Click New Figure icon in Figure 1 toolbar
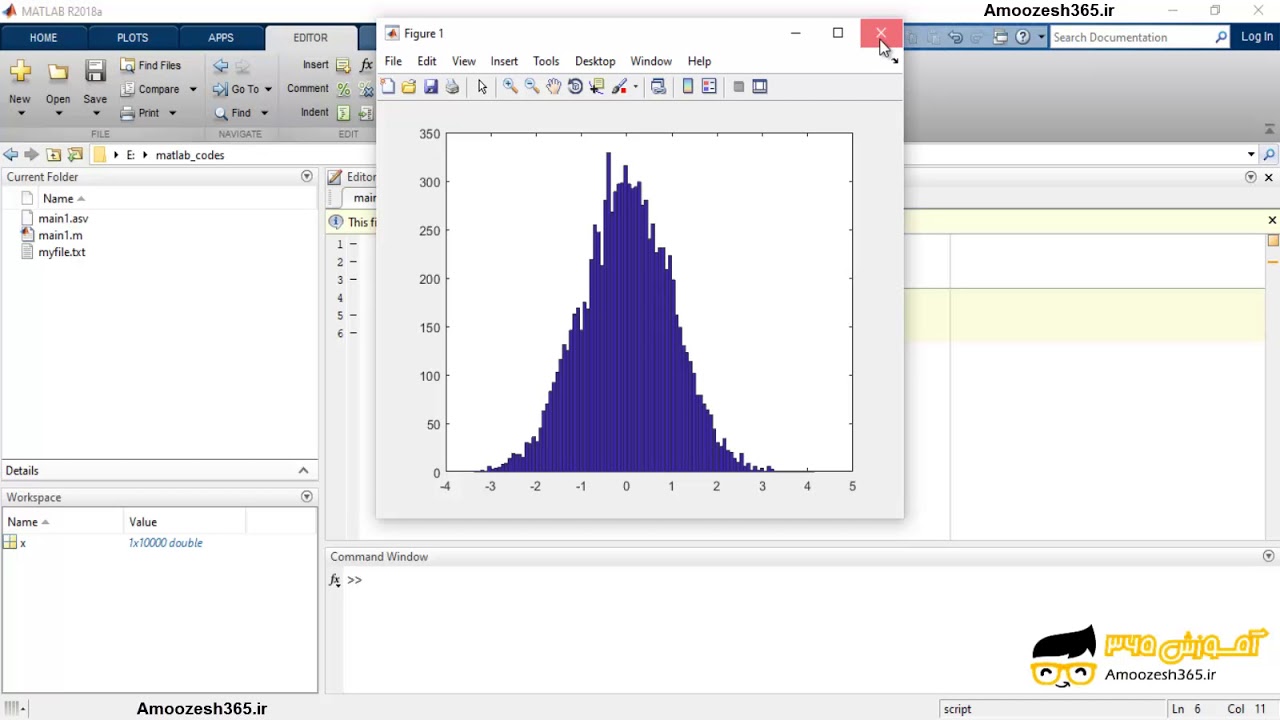Image resolution: width=1280 pixels, height=720 pixels. (388, 87)
